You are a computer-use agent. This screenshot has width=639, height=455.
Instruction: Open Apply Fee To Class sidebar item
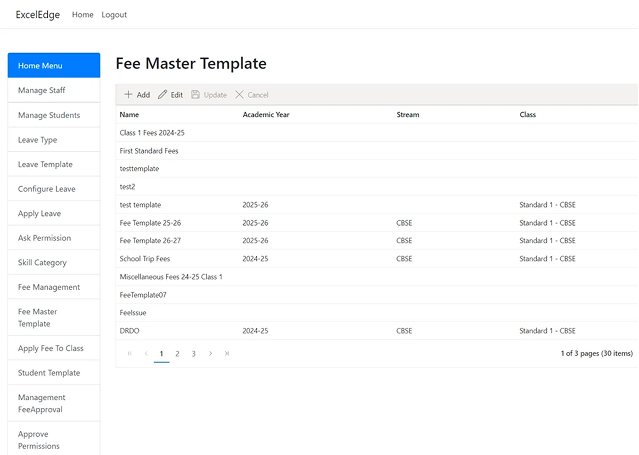[x=54, y=348]
